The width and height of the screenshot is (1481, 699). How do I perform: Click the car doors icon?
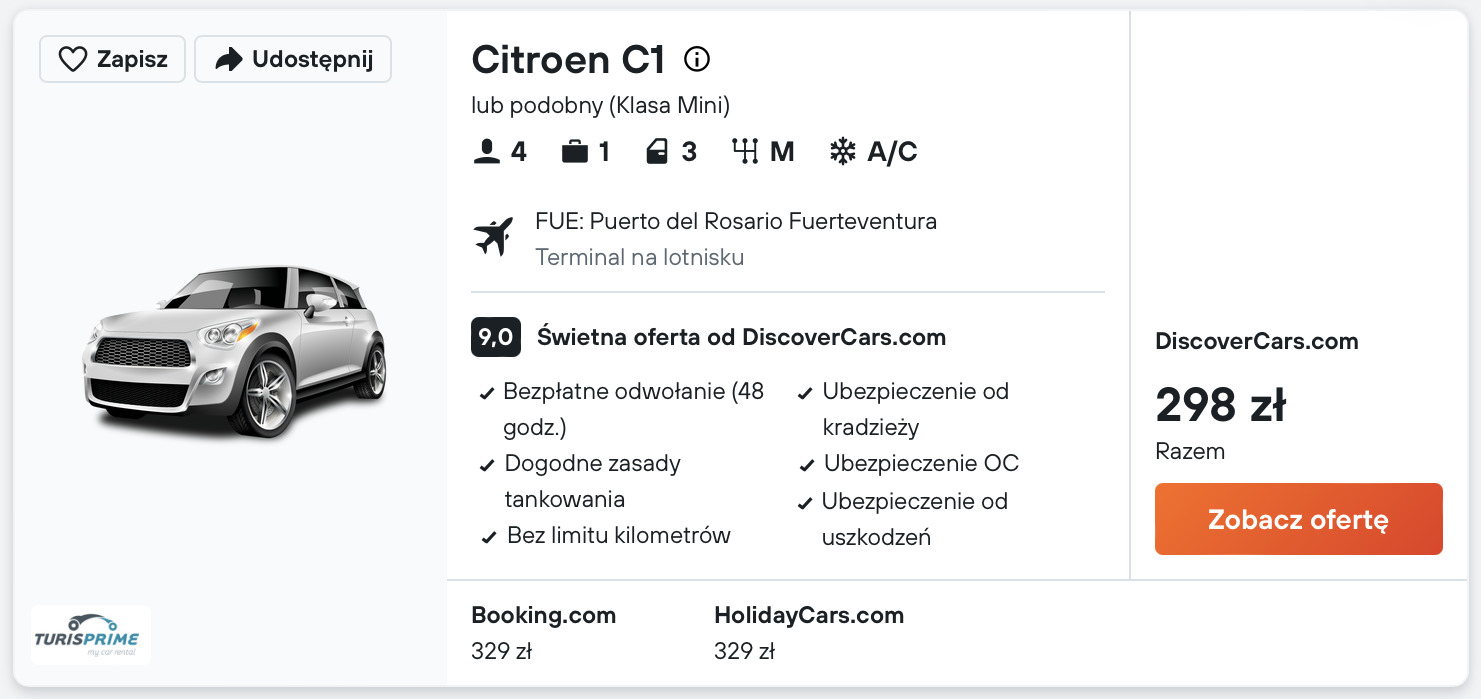point(656,152)
